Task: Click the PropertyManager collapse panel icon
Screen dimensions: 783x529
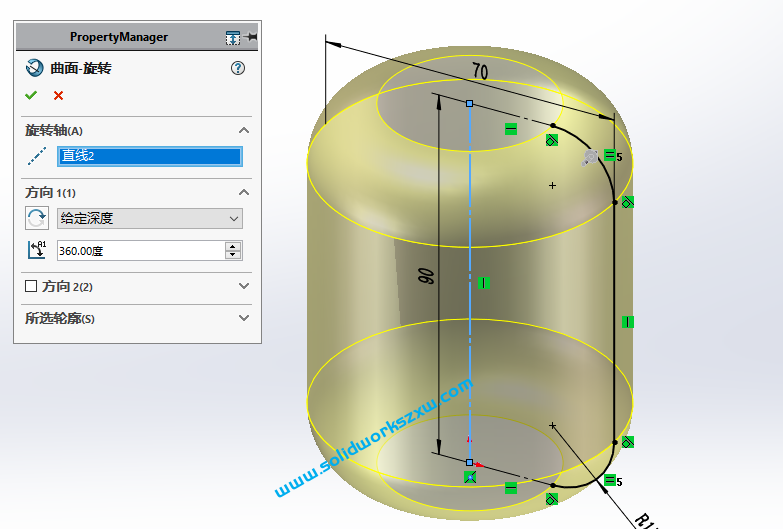Action: coord(233,37)
